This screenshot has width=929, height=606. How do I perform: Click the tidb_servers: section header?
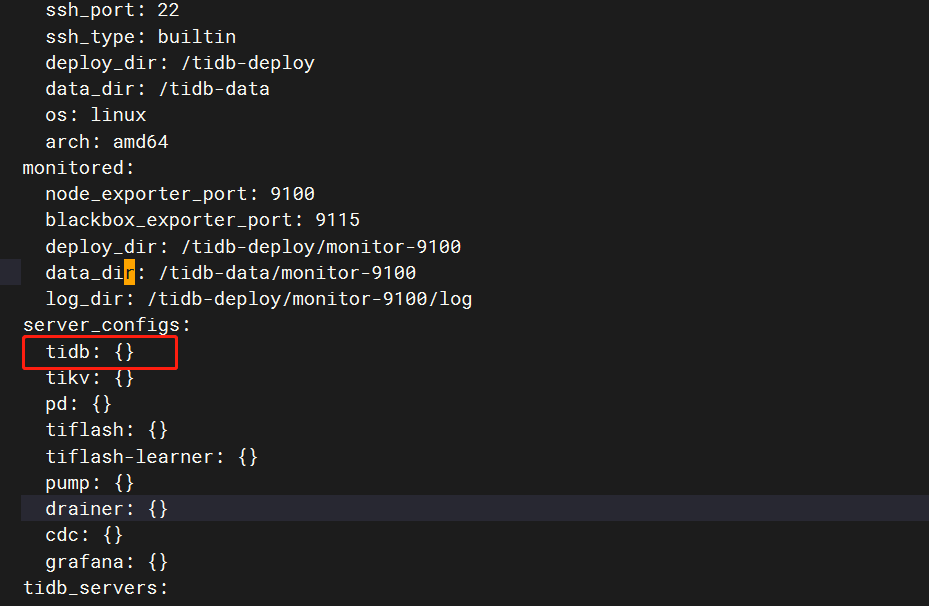(x=95, y=588)
